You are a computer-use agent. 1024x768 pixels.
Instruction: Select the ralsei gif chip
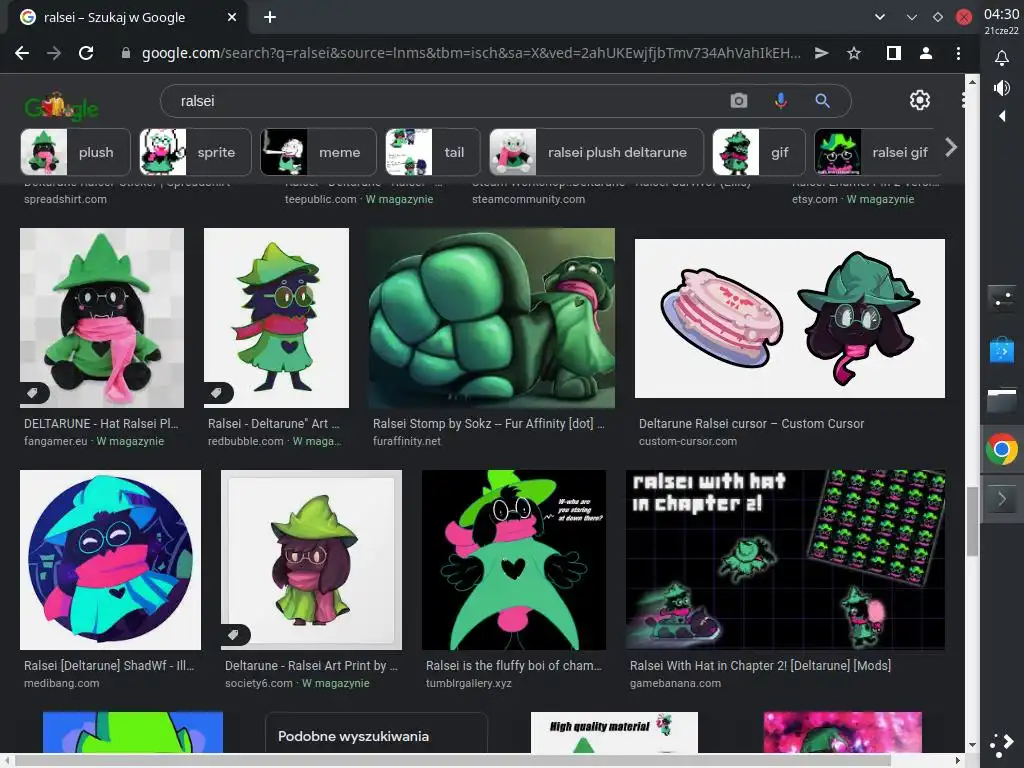(x=878, y=152)
